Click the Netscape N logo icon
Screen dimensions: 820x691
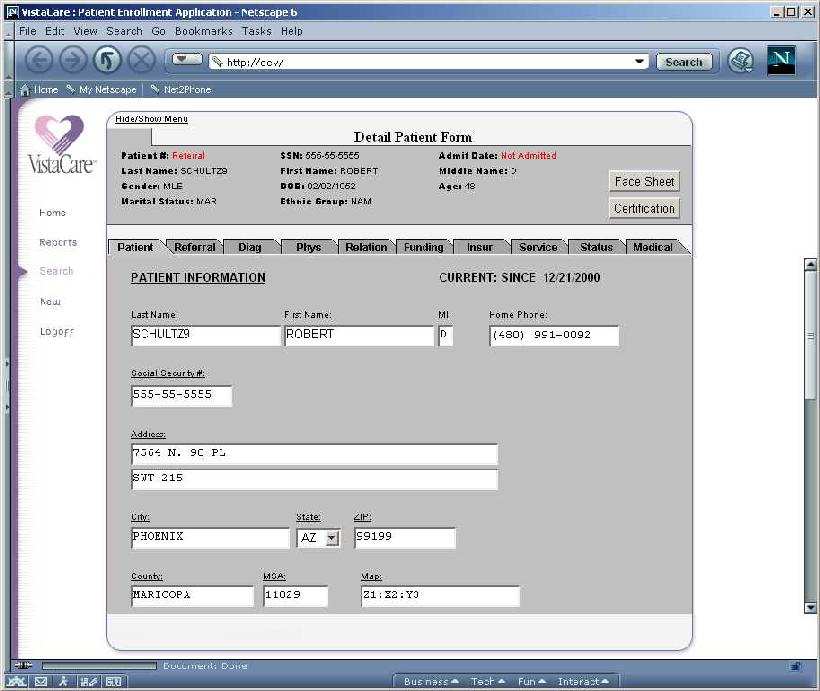point(781,60)
